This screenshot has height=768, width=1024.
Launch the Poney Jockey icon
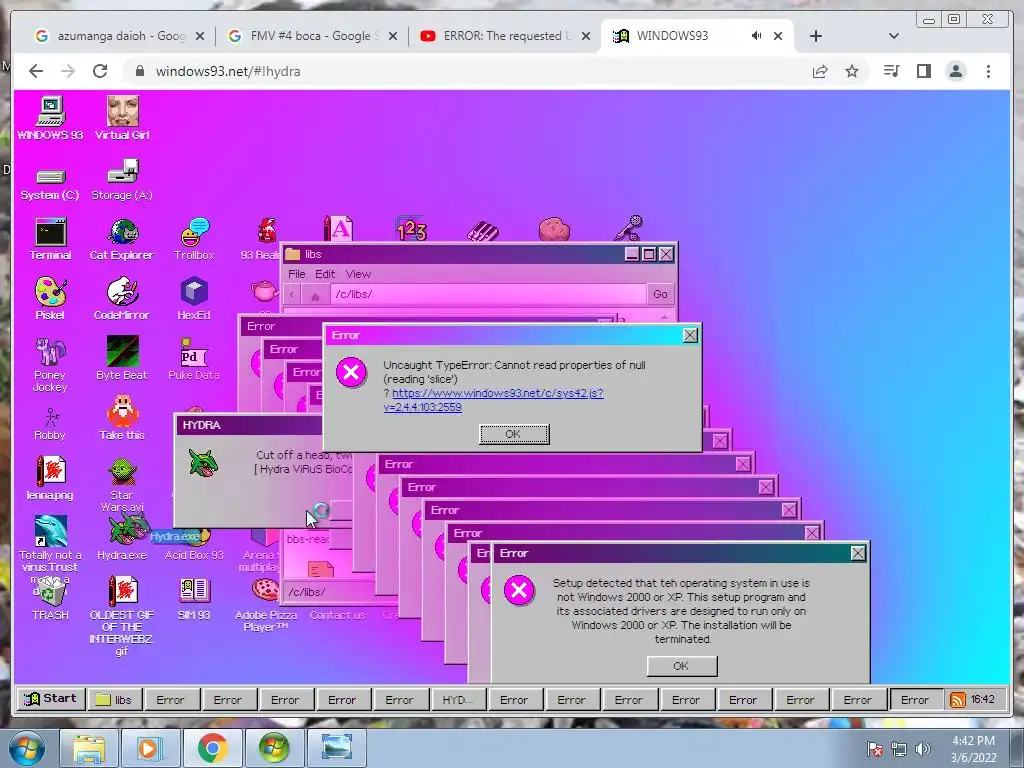coord(50,364)
